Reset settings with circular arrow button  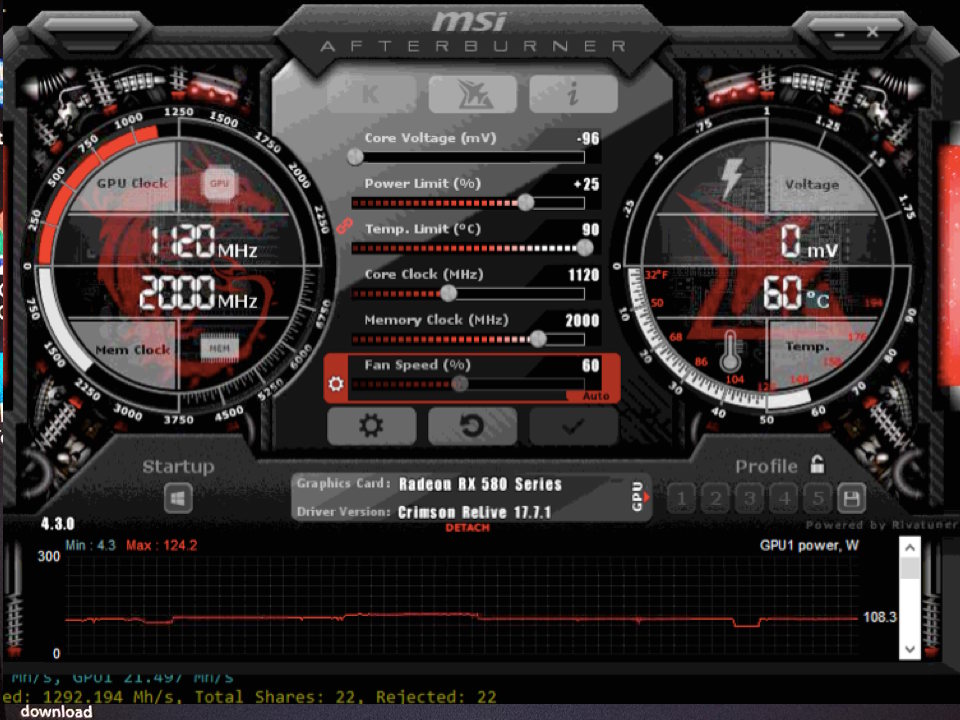(472, 426)
